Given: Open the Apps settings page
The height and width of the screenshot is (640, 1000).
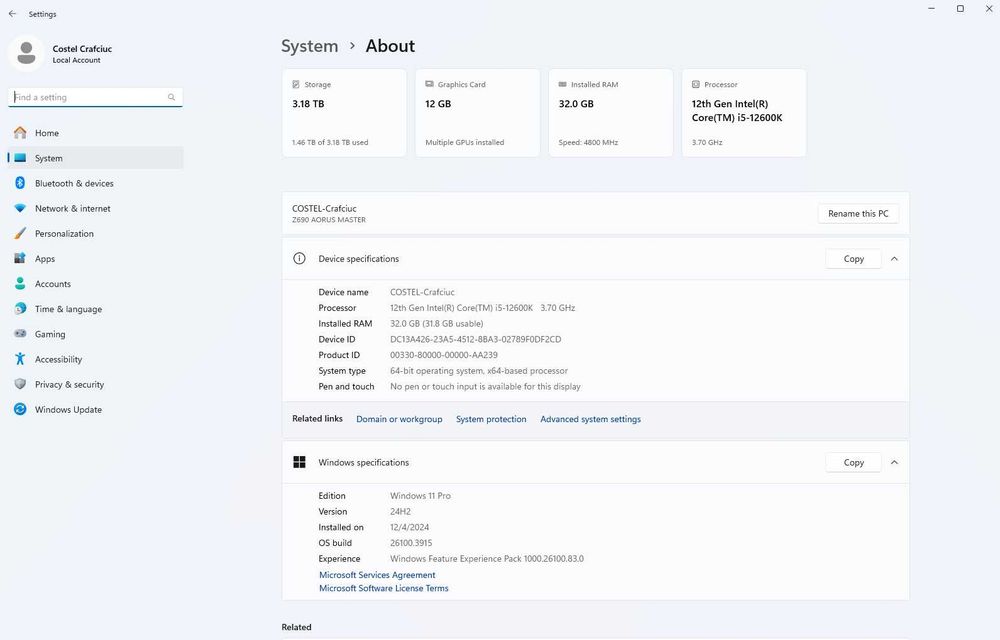Looking at the screenshot, I should 45,259.
